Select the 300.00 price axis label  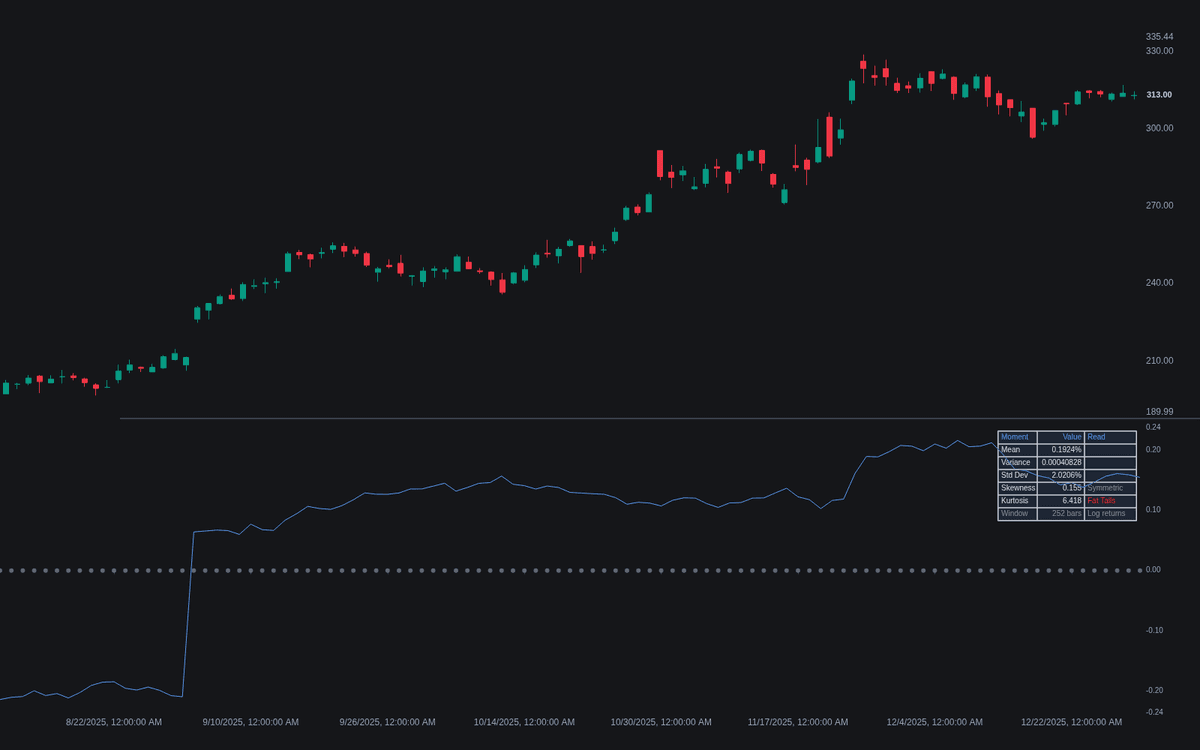1159,128
